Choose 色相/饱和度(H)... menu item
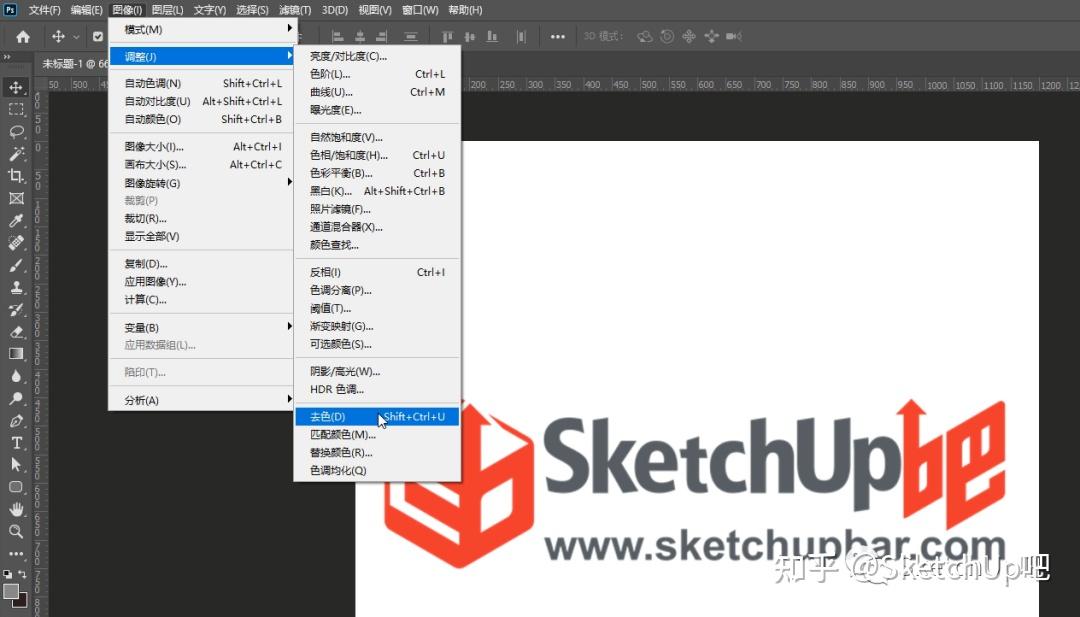 377,155
